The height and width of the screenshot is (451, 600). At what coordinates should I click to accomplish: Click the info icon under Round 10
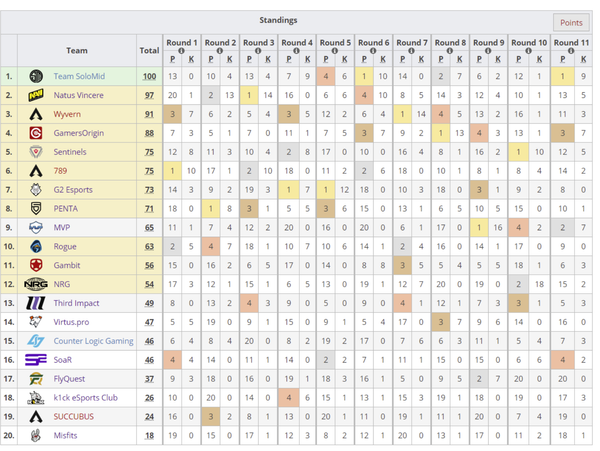click(528, 50)
